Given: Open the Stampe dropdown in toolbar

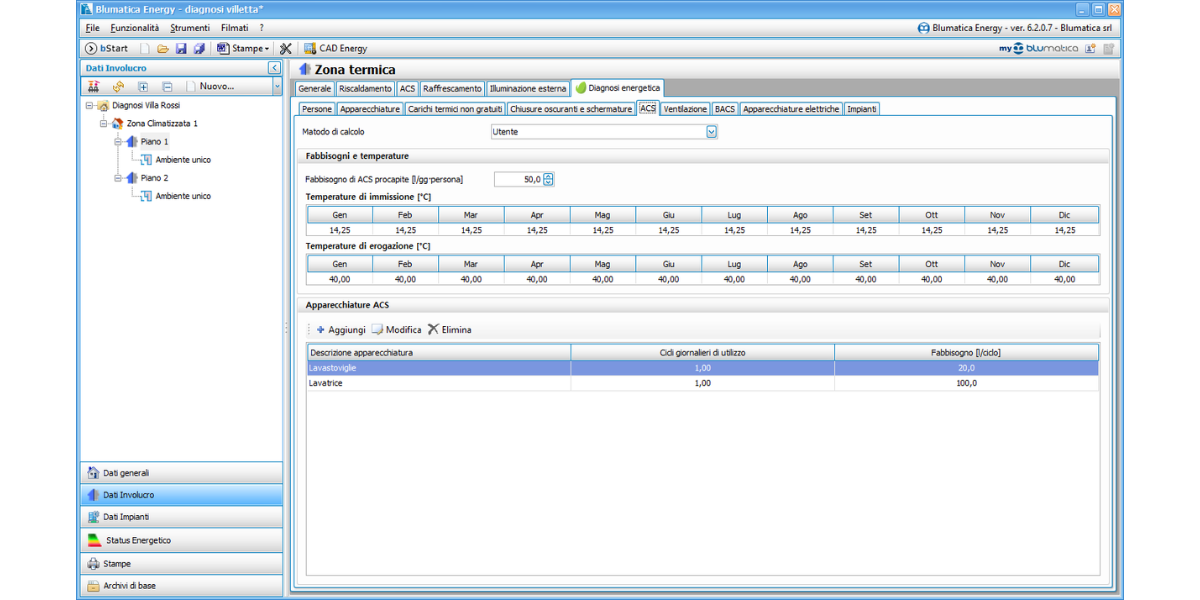Looking at the screenshot, I should coord(245,48).
